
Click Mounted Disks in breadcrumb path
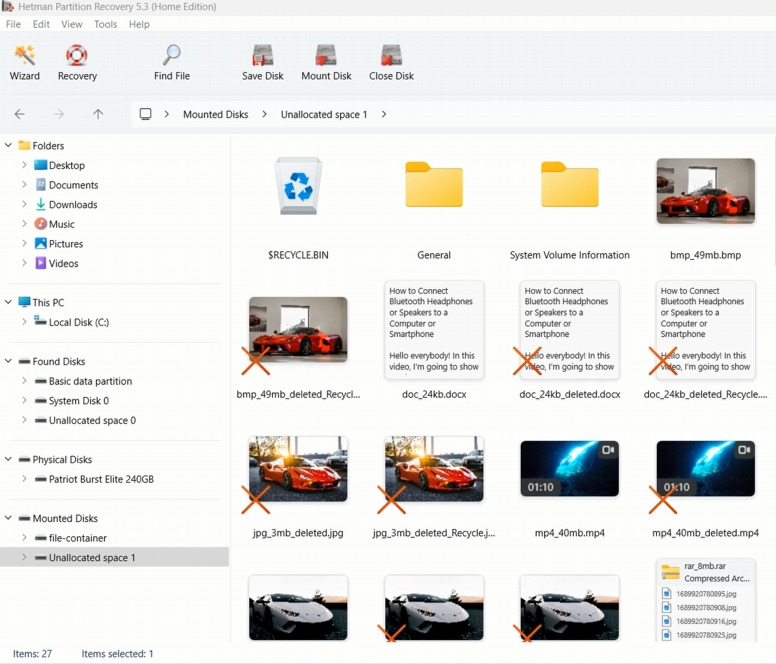(216, 115)
